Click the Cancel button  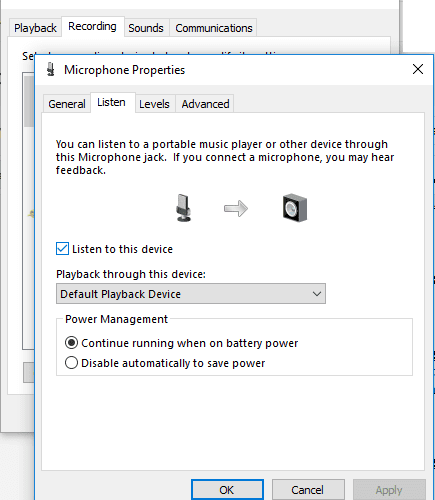[308, 490]
